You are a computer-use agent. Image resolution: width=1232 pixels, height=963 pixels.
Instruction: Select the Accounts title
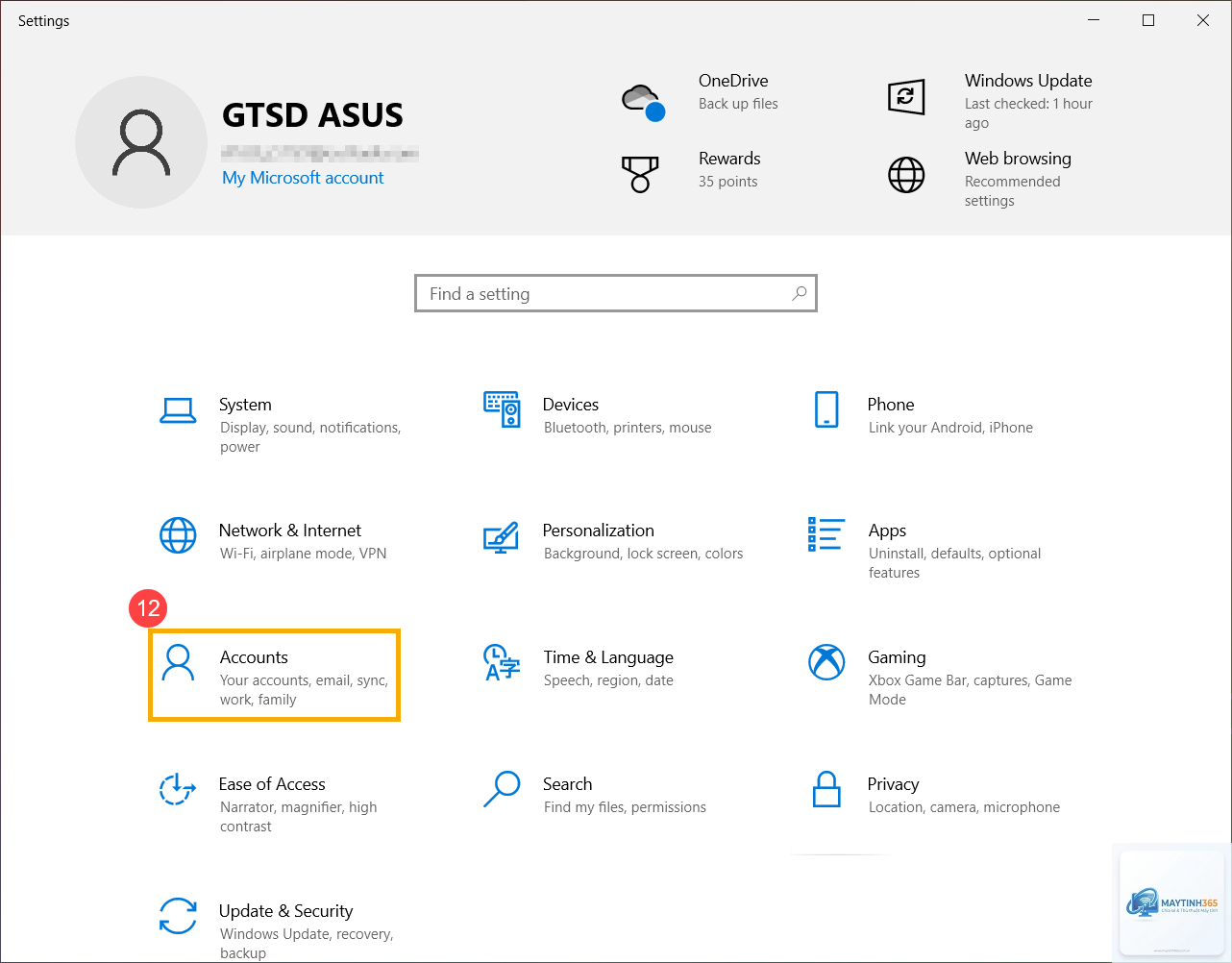point(254,657)
